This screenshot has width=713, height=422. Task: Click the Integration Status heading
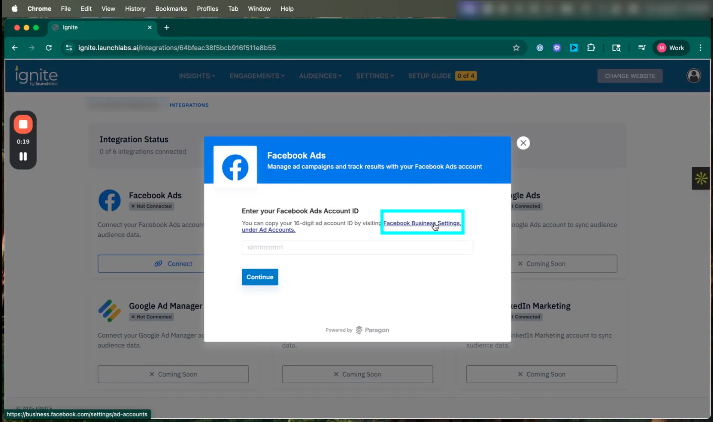pos(134,139)
